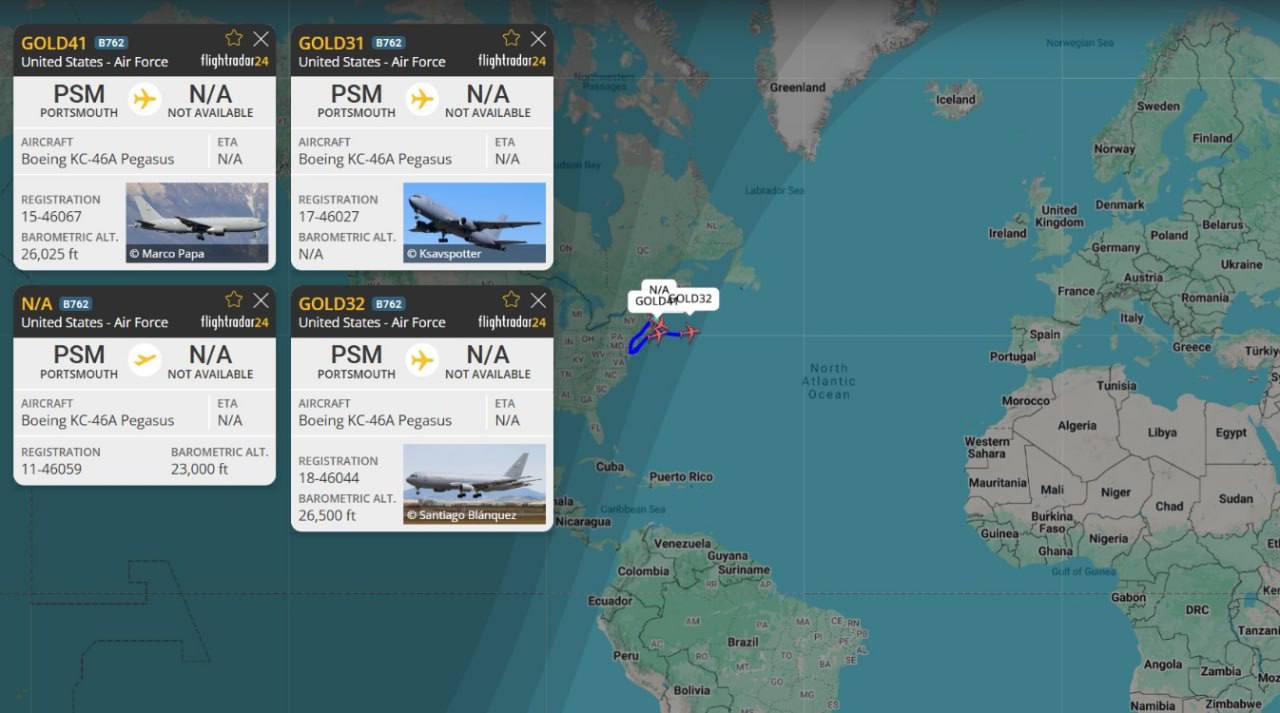Image resolution: width=1280 pixels, height=713 pixels.
Task: Click the red GOLD32 aircraft icon on map
Action: click(689, 332)
